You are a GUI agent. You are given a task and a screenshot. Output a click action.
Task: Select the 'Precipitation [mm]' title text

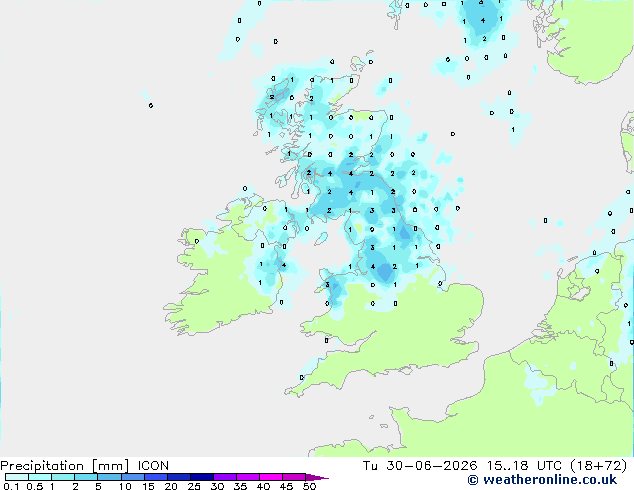(65, 466)
